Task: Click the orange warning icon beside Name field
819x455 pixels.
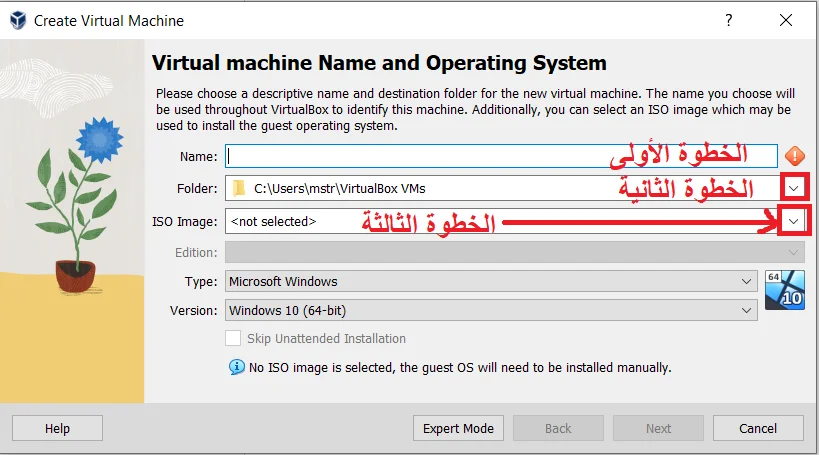Action: click(x=794, y=156)
